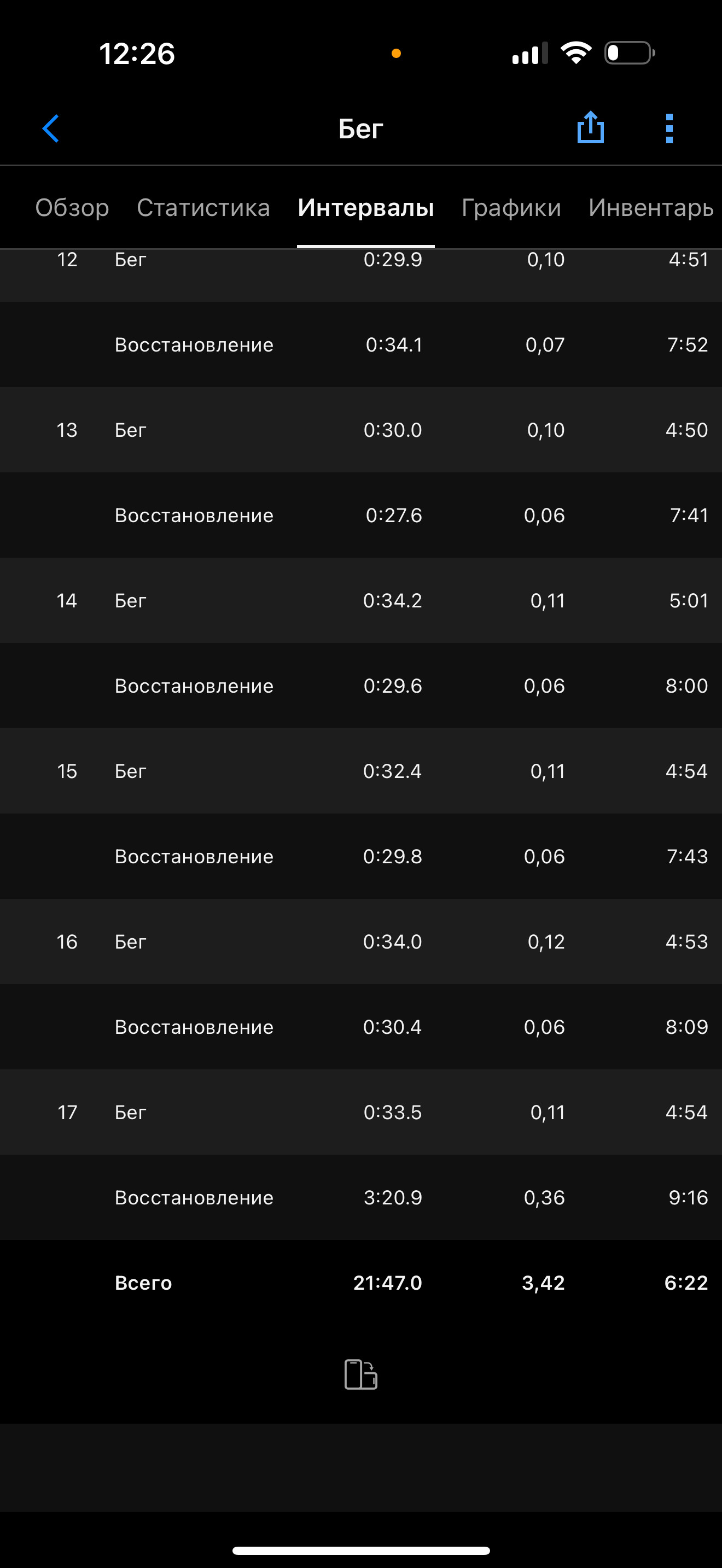Tap the orange recording indicator dot
This screenshot has height=1568, width=722.
pos(395,54)
